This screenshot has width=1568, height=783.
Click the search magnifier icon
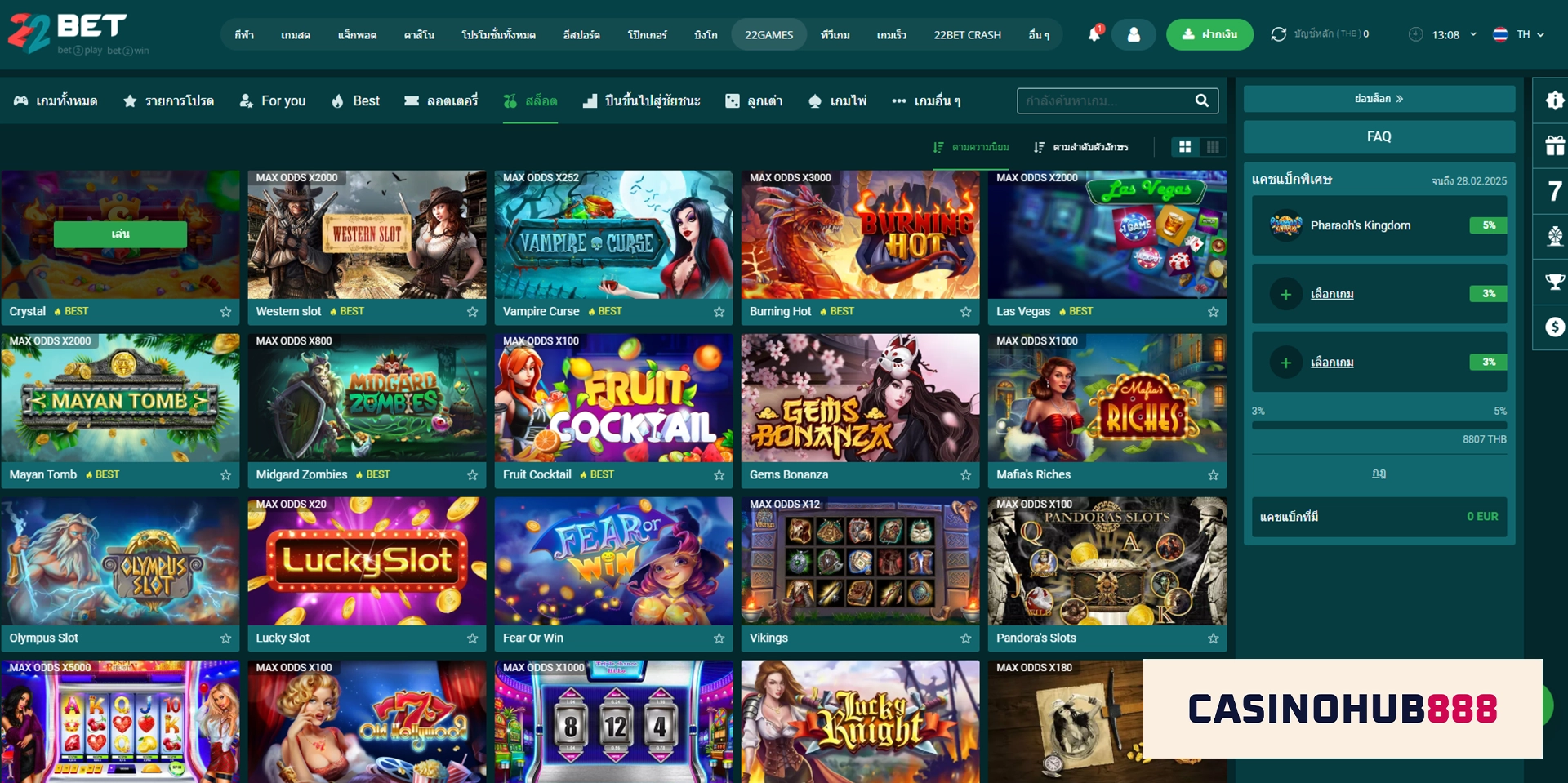pos(1201,100)
